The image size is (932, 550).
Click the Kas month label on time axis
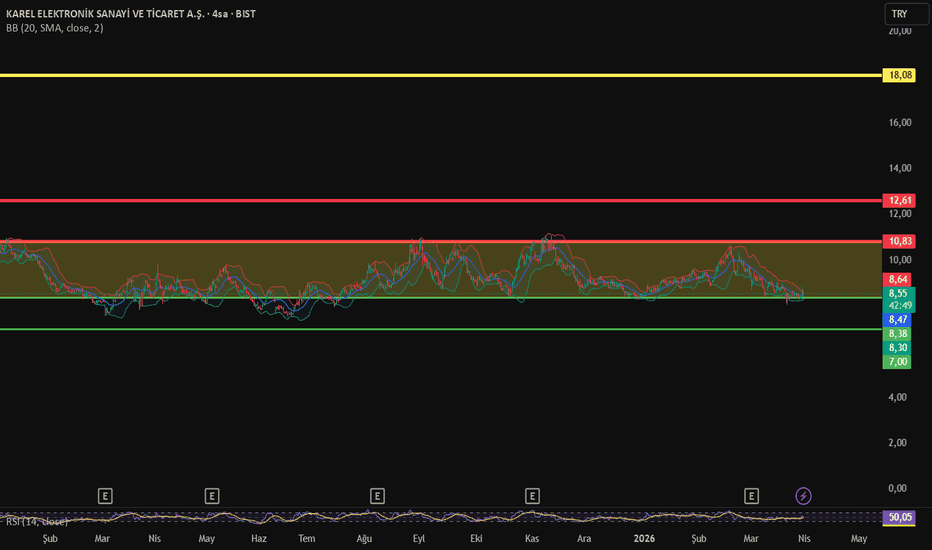(532, 539)
